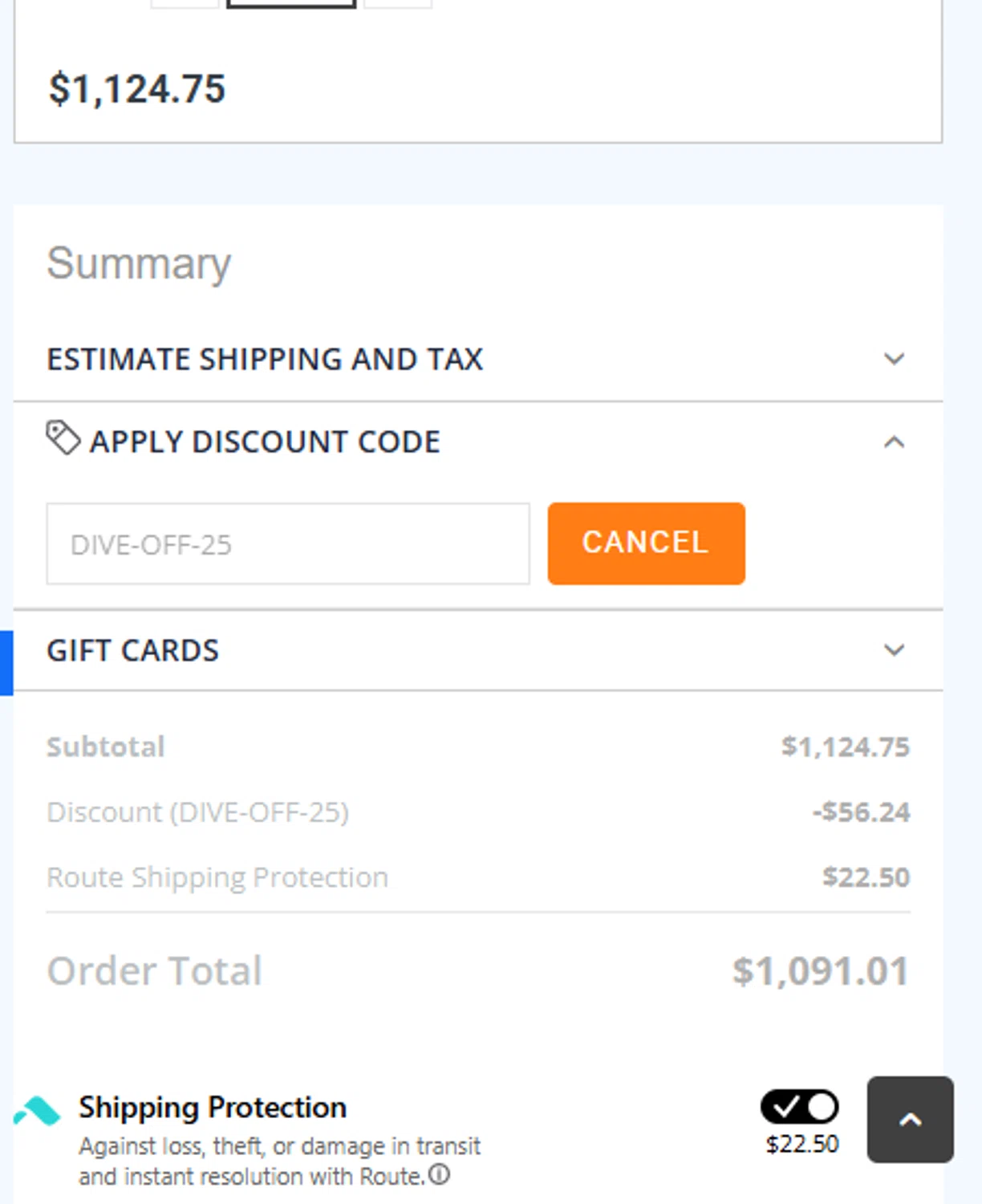The image size is (982, 1204).
Task: Click the GIFT CARDS section title
Action: 132,650
